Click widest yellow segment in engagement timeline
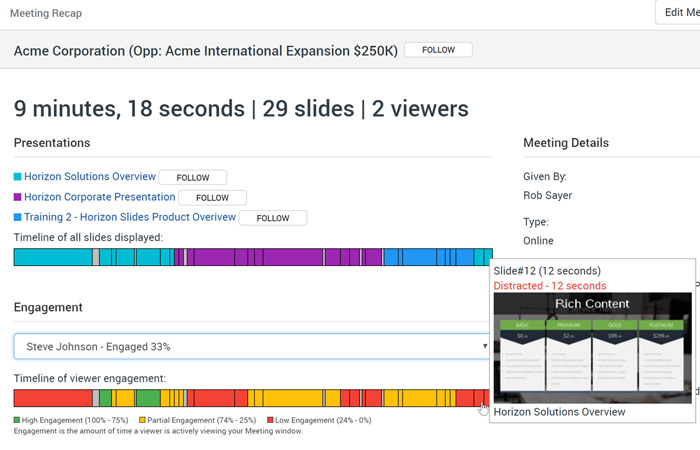The width and height of the screenshot is (700, 450). pos(293,398)
